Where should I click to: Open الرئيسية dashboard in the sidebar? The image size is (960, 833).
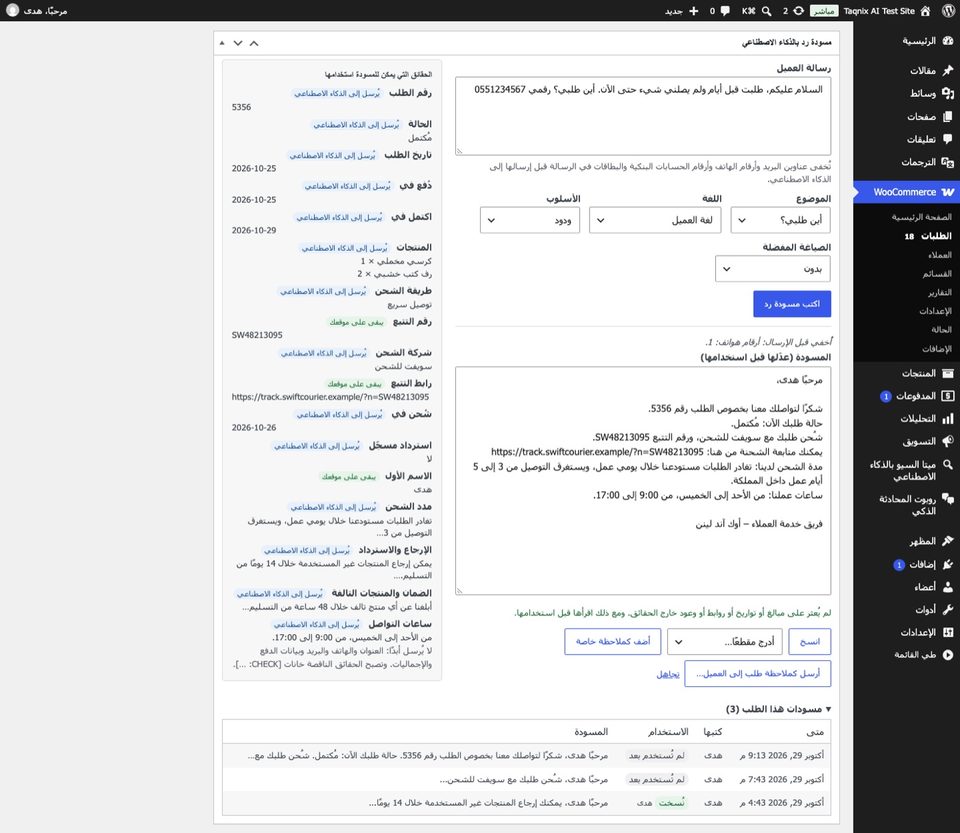pyautogui.click(x=906, y=41)
